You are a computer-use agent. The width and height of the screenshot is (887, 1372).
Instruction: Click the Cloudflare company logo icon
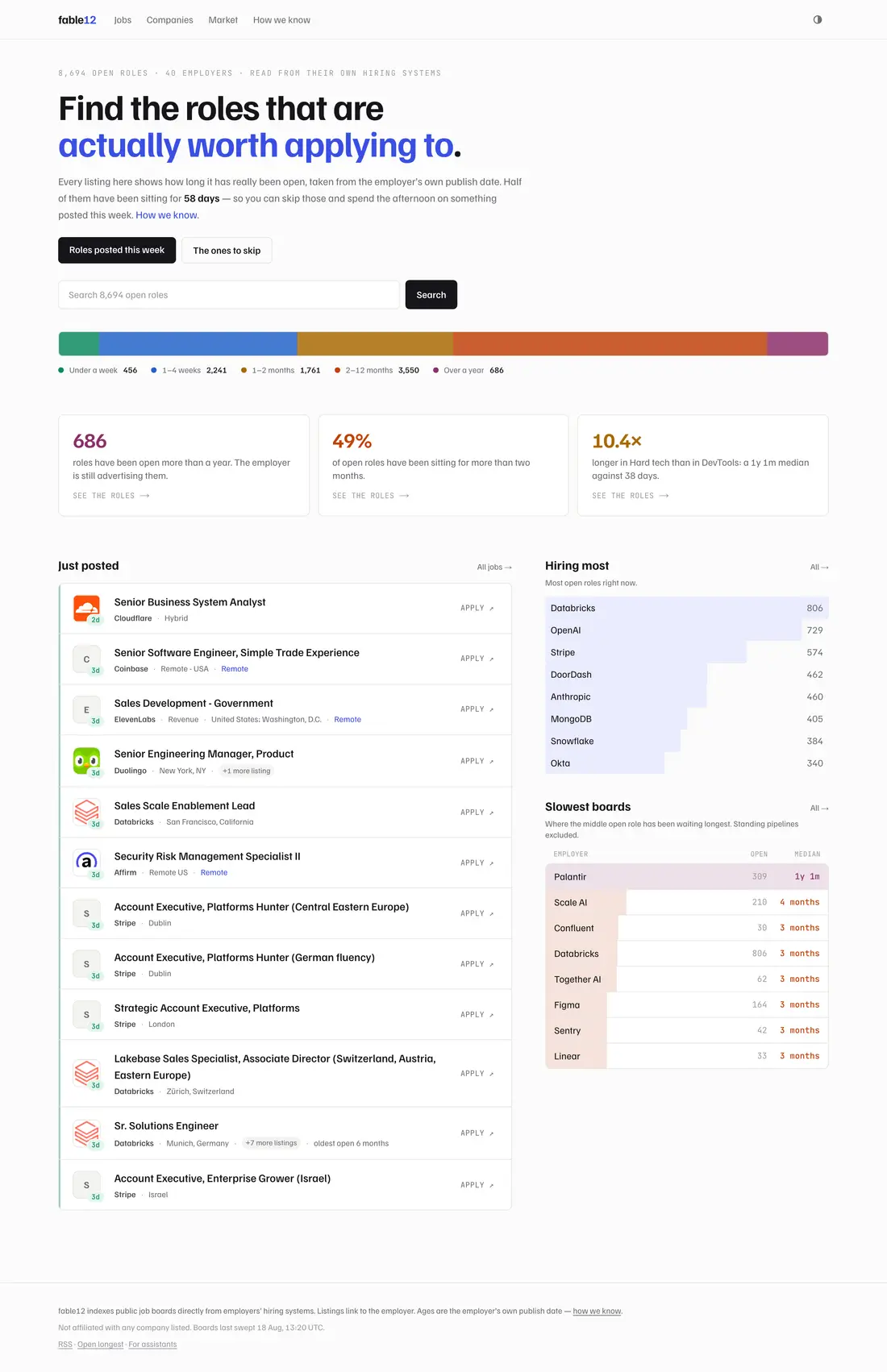click(x=86, y=609)
